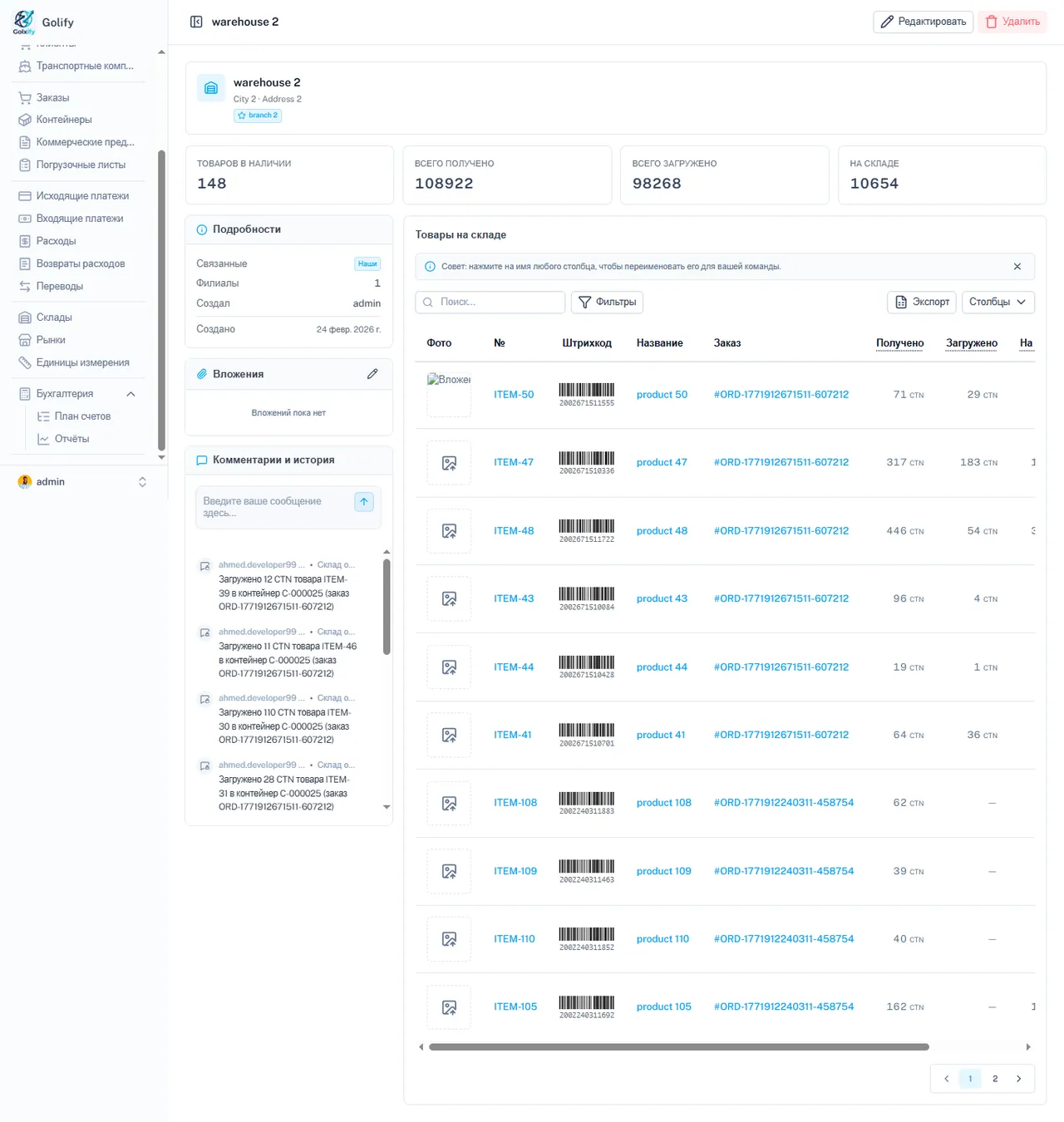Dismiss the column rename tip
The width and height of the screenshot is (1064, 1122).
pyautogui.click(x=1017, y=267)
